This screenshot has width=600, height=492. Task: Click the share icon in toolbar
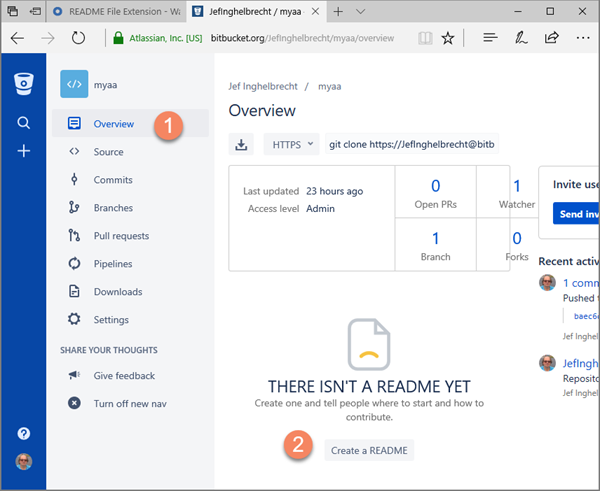551,37
